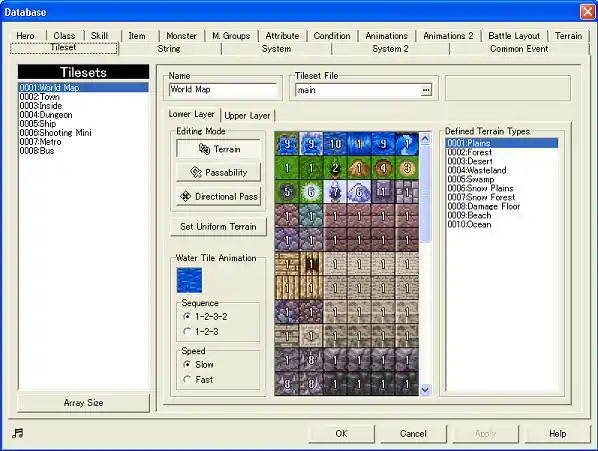Click the music note icon at bottom left
The image size is (598, 451).
[18, 433]
